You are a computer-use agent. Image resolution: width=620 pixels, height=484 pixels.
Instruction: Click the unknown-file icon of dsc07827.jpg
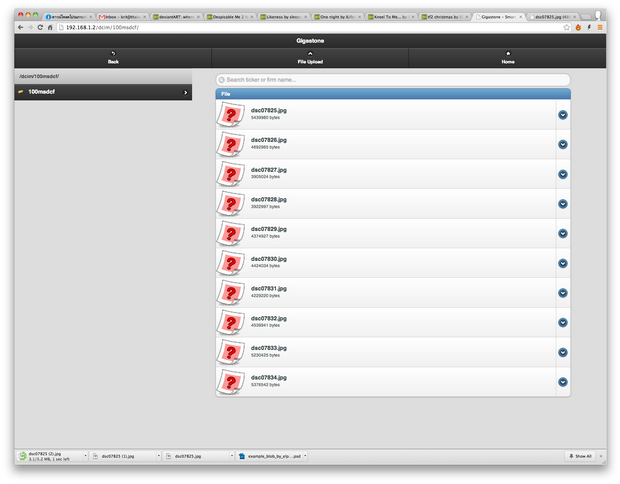pyautogui.click(x=231, y=174)
